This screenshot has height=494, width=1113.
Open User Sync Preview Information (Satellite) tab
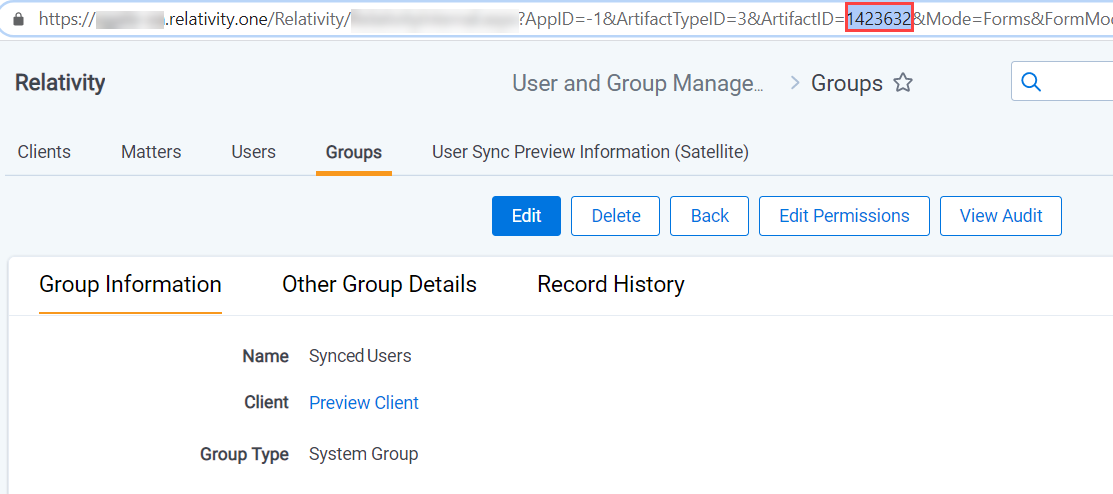pyautogui.click(x=591, y=152)
